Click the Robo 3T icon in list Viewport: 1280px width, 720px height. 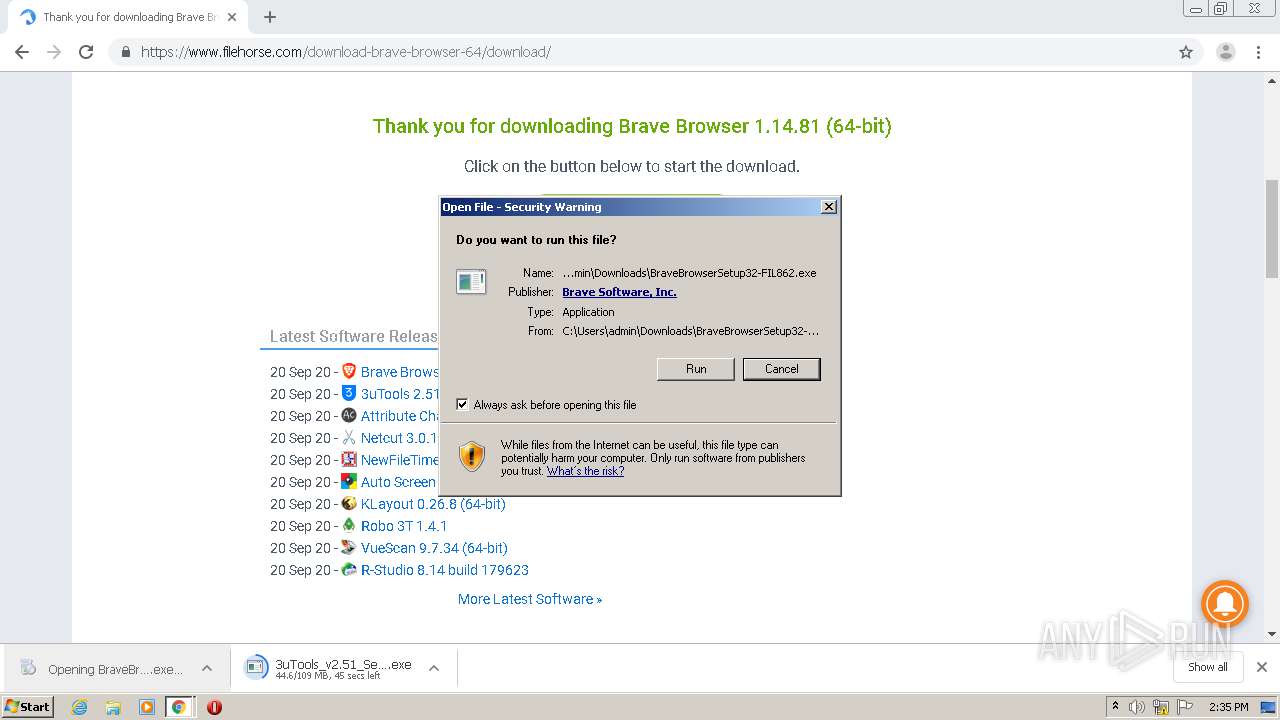point(349,525)
